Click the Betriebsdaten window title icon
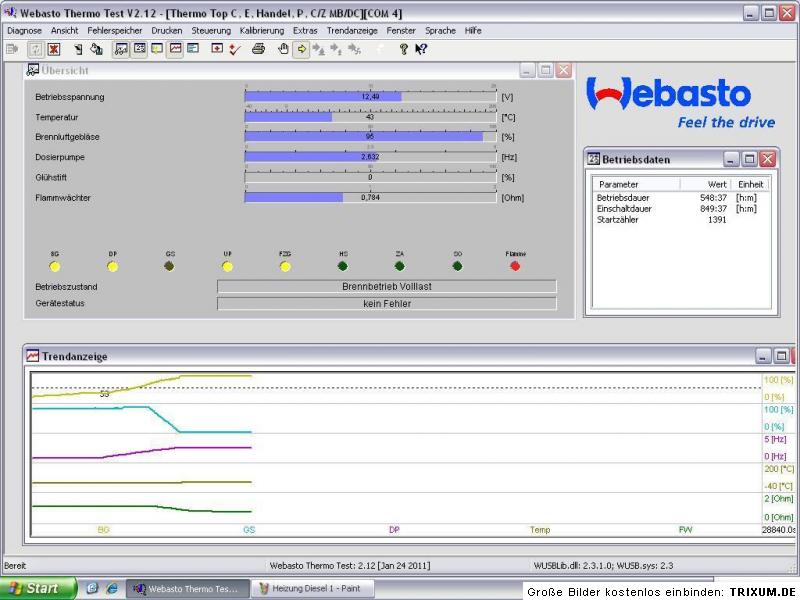800x600 pixels. (593, 159)
